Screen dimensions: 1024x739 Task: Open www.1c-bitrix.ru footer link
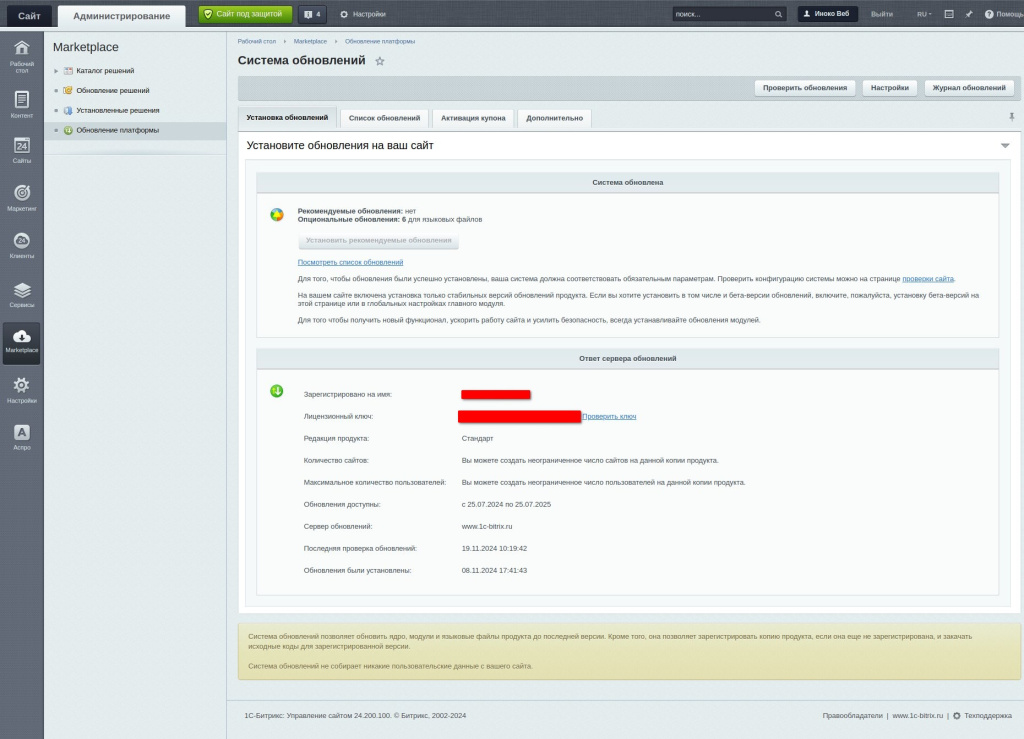[918, 715]
